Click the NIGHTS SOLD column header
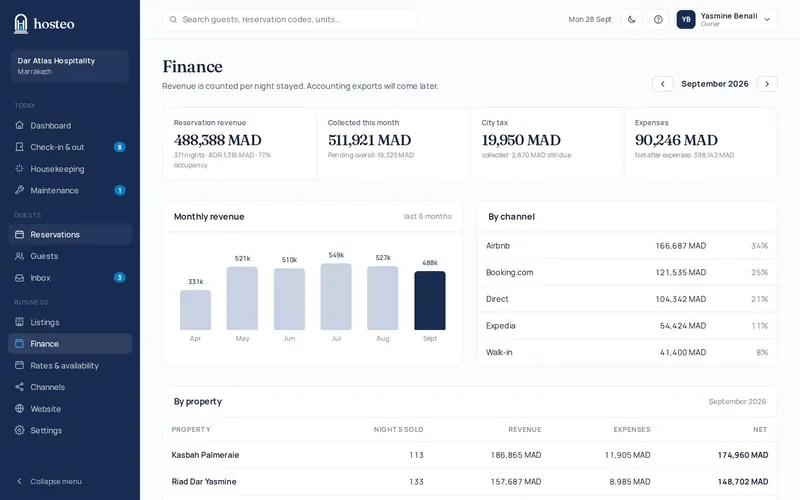 (398, 430)
